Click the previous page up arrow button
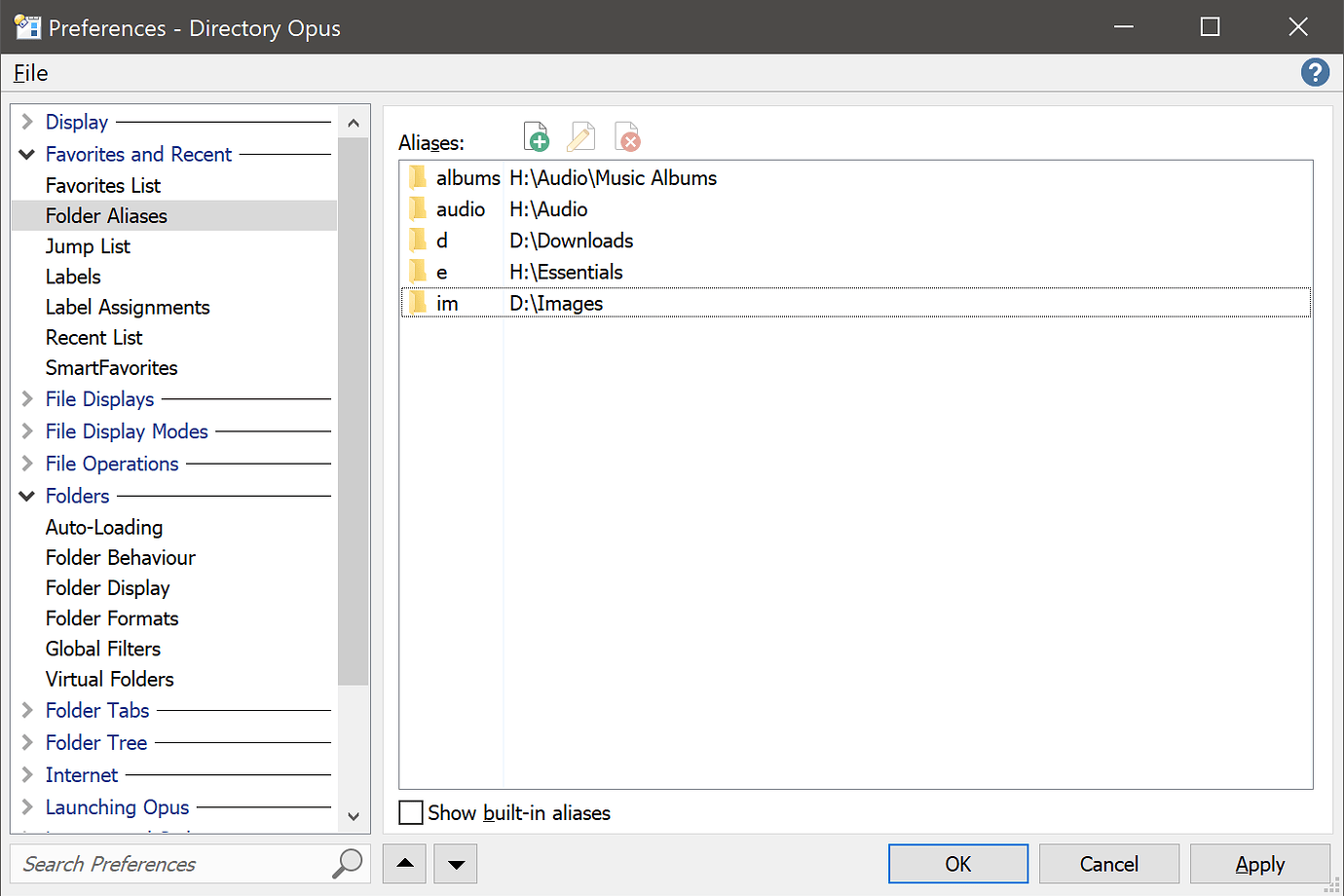 pos(405,864)
